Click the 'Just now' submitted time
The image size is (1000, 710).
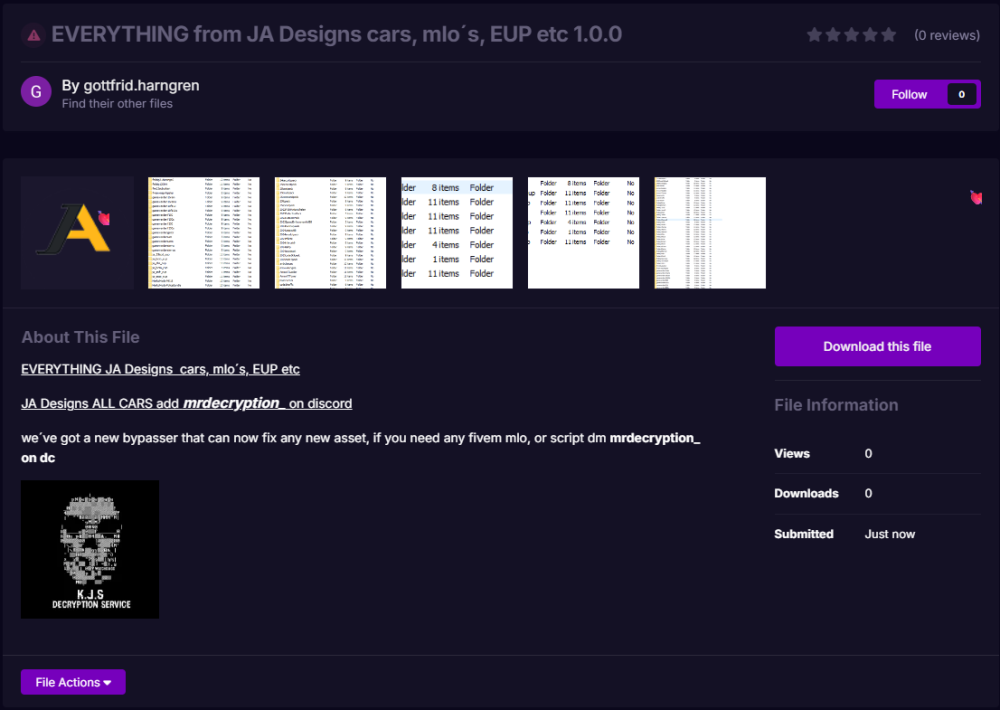pos(890,534)
